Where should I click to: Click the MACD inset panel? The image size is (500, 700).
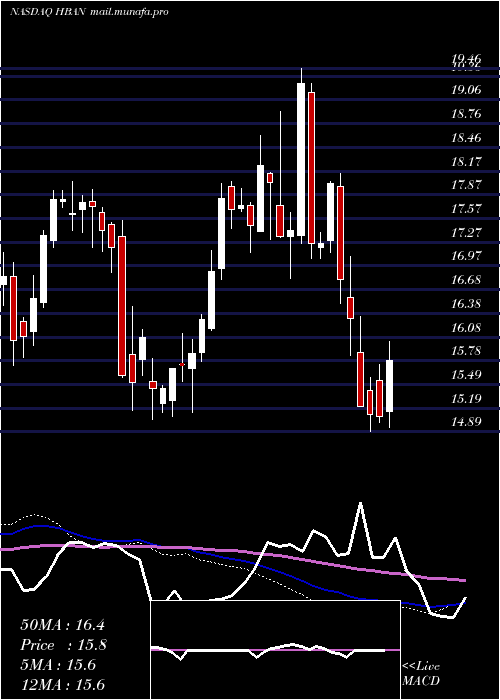point(275,650)
